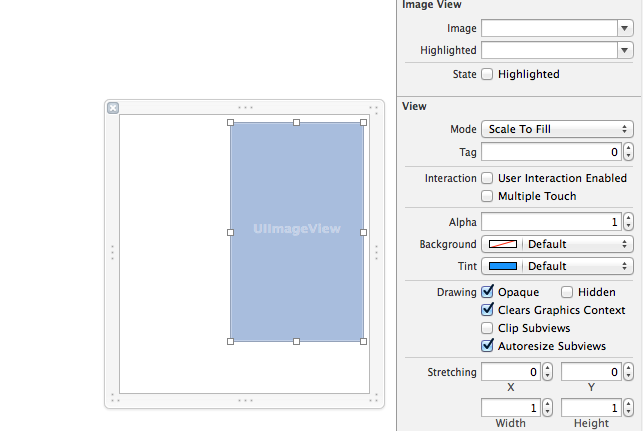This screenshot has height=431, width=643.
Task: Uncheck the Autoresize Subviews checkbox
Action: pos(487,346)
